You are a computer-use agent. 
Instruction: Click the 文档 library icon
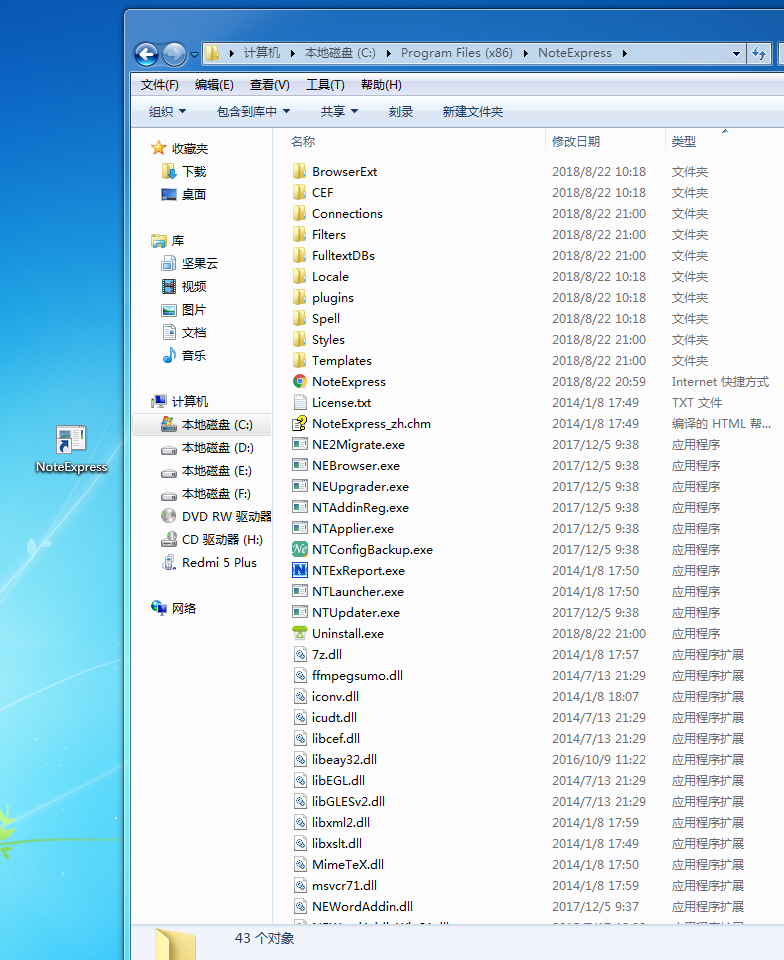[169, 332]
